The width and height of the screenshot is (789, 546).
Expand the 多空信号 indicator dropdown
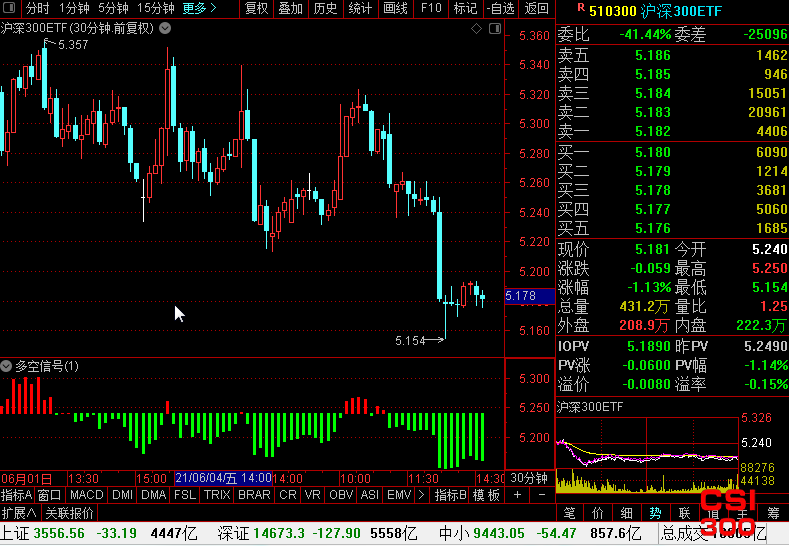pyautogui.click(x=6, y=366)
